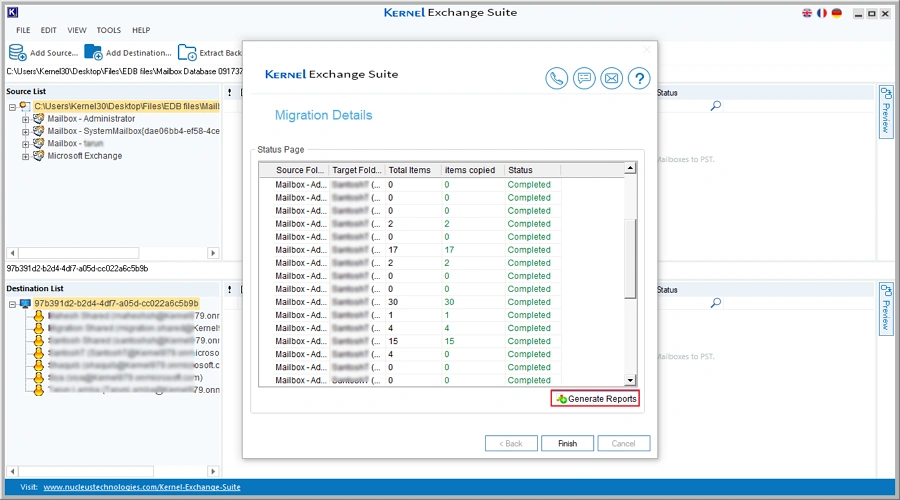This screenshot has height=500, width=900.
Task: Click the Add Destination toolbar icon
Action: tap(94, 52)
